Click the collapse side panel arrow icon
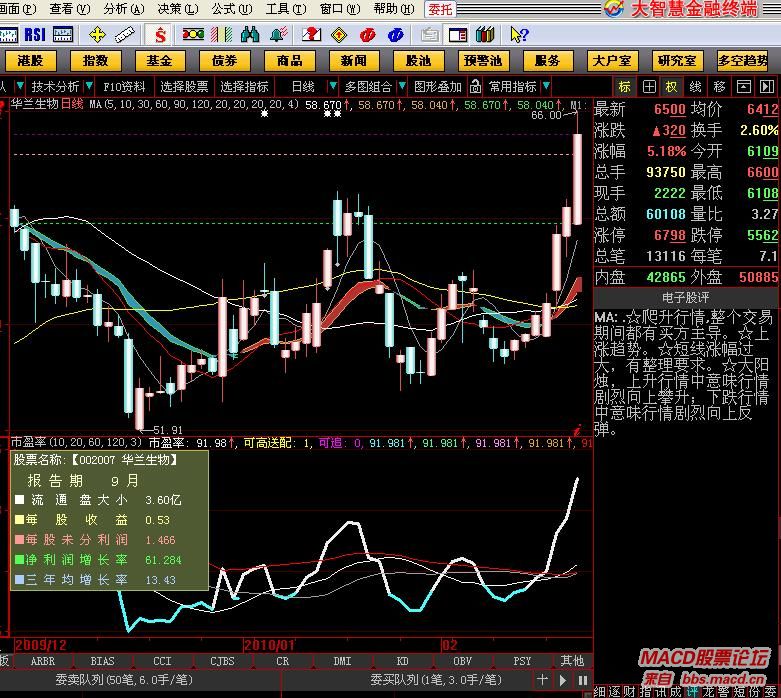Screen dimensions: 781x698 point(767,87)
